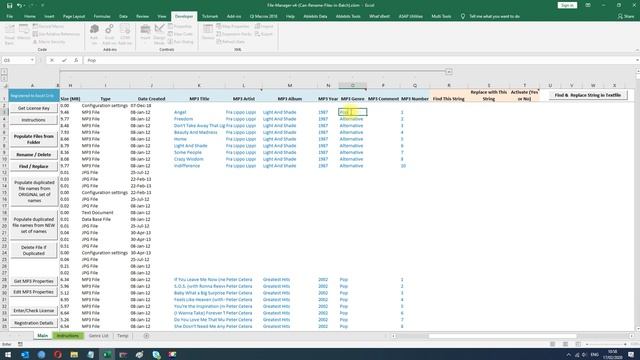Click the Registration Details button
This screenshot has height=360, width=640.
[33, 323]
